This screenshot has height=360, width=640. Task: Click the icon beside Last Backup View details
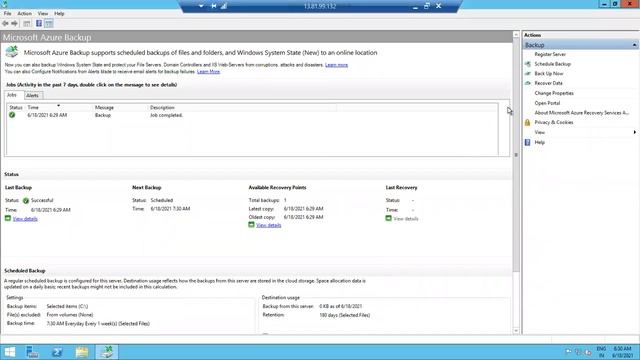tap(8, 218)
